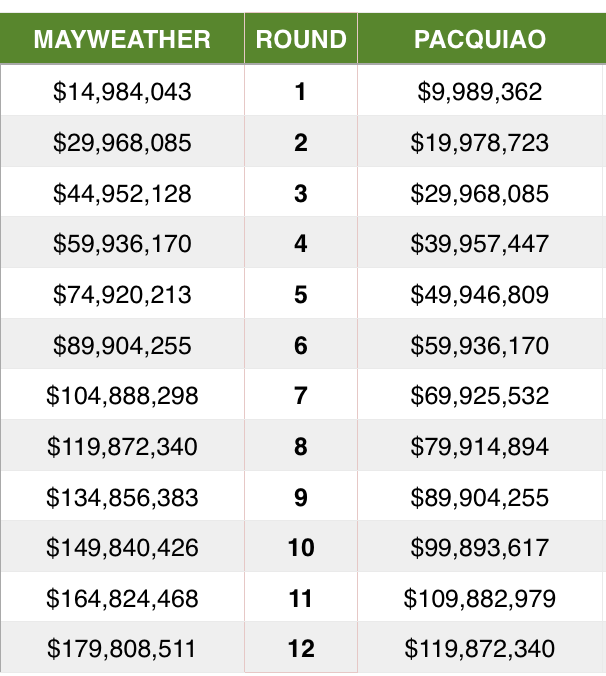The width and height of the screenshot is (606, 676).
Task: Click the $179,808,511 cell
Action: click(122, 648)
